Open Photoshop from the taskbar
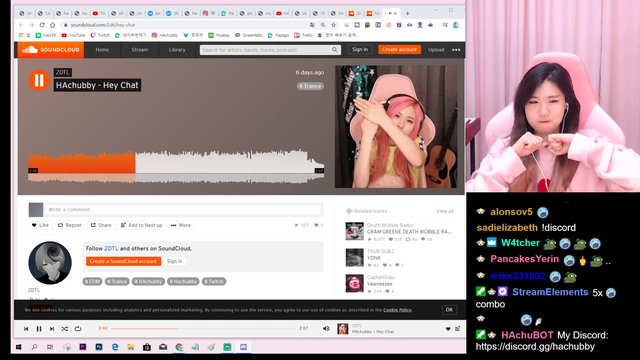This screenshot has height=360, width=640. point(99,347)
